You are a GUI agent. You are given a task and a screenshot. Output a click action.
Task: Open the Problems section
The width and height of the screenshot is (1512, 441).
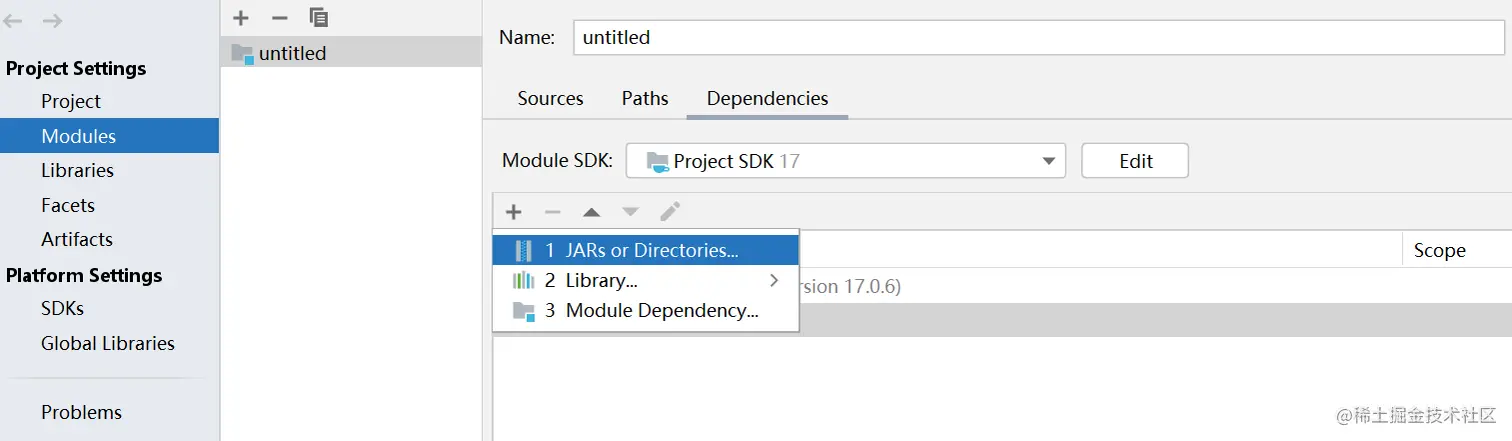(x=81, y=412)
